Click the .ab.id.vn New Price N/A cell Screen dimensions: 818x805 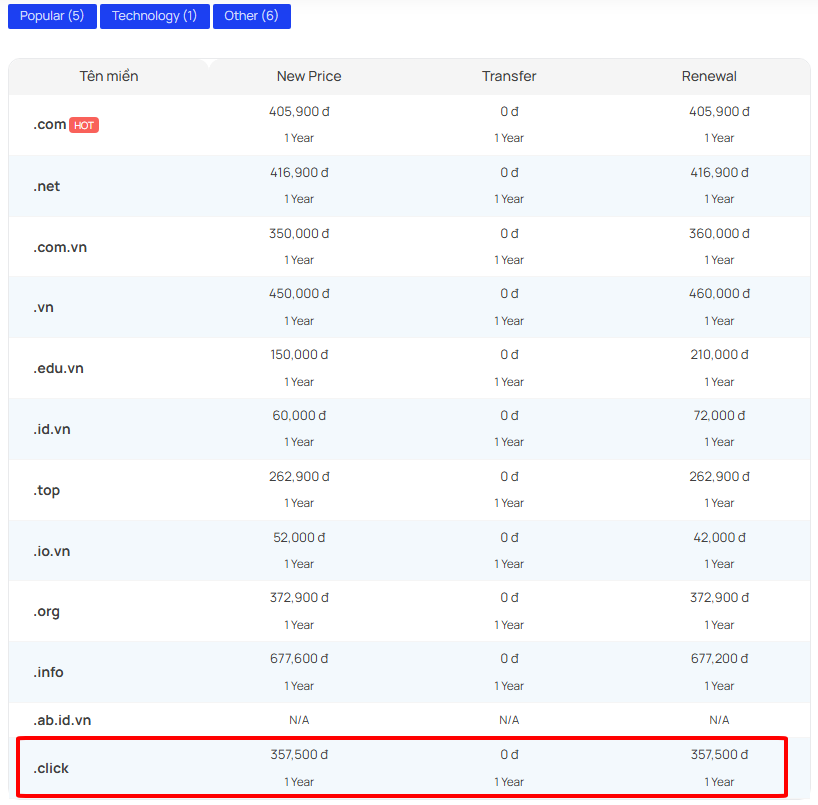(x=299, y=720)
